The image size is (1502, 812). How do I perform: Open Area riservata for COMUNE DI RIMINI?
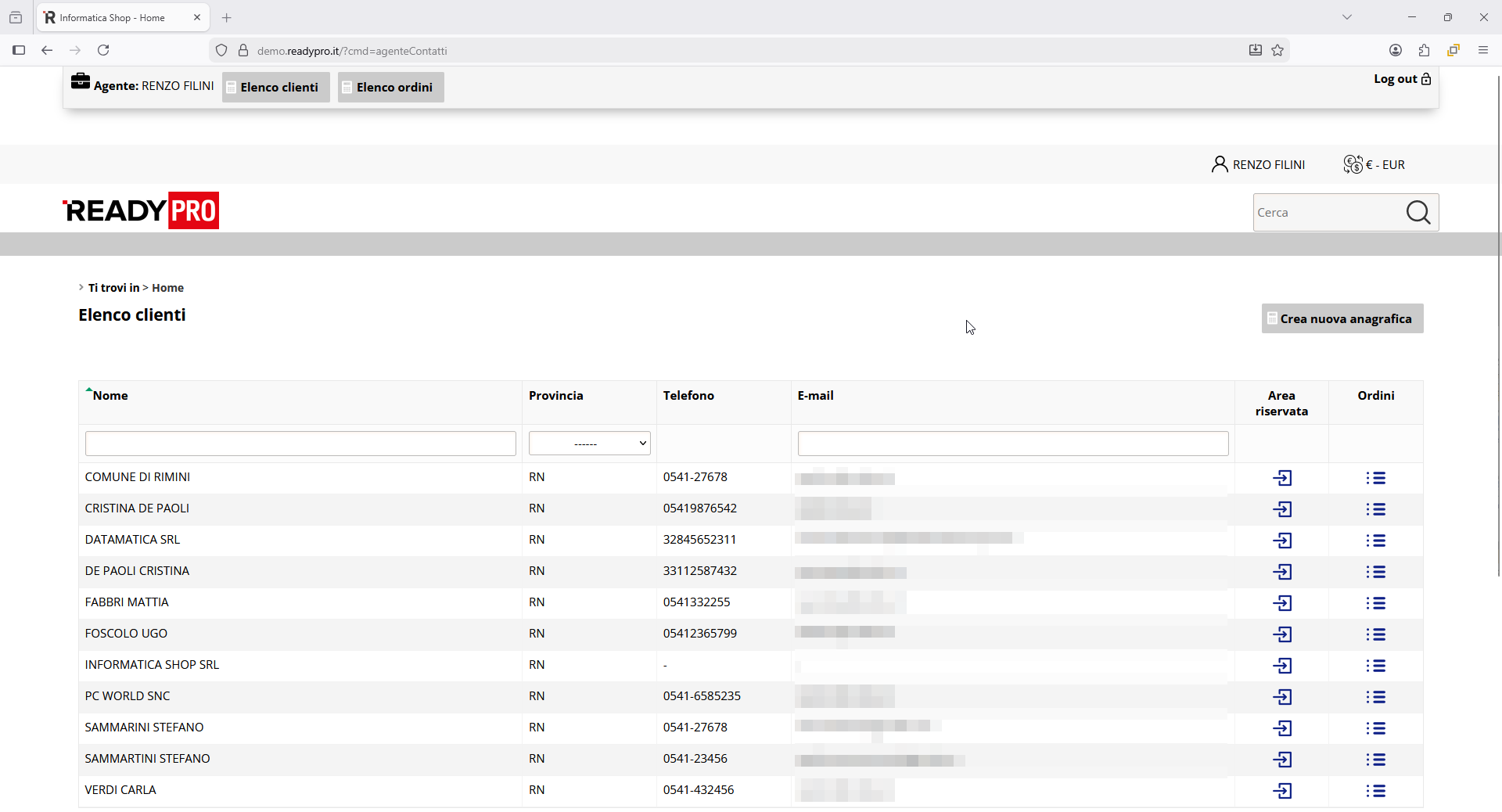point(1282,478)
